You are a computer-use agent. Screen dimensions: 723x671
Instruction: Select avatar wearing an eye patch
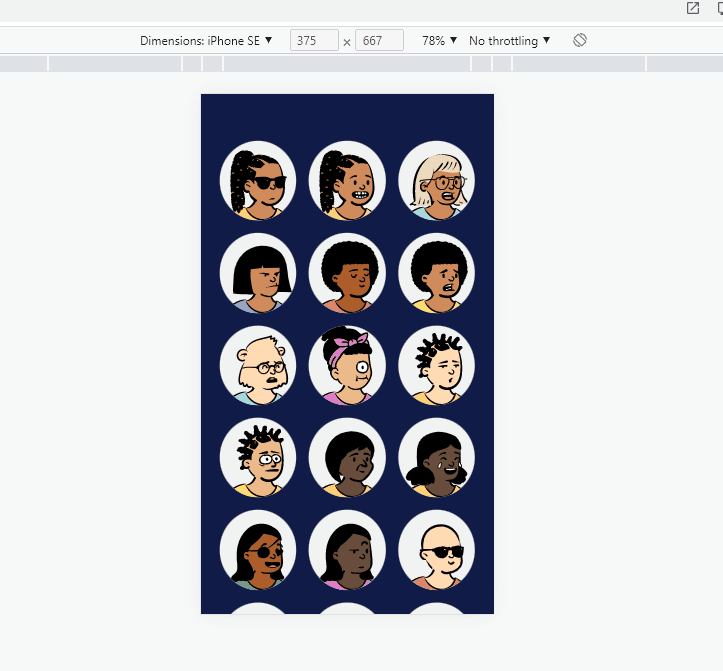(258, 550)
